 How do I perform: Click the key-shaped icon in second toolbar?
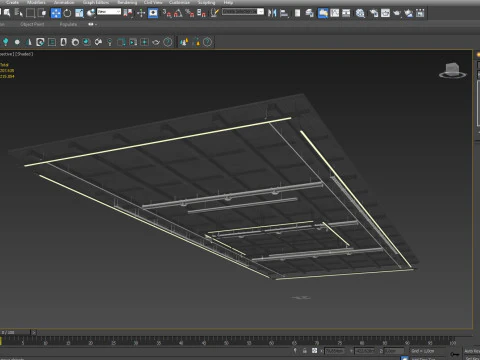coord(110,42)
